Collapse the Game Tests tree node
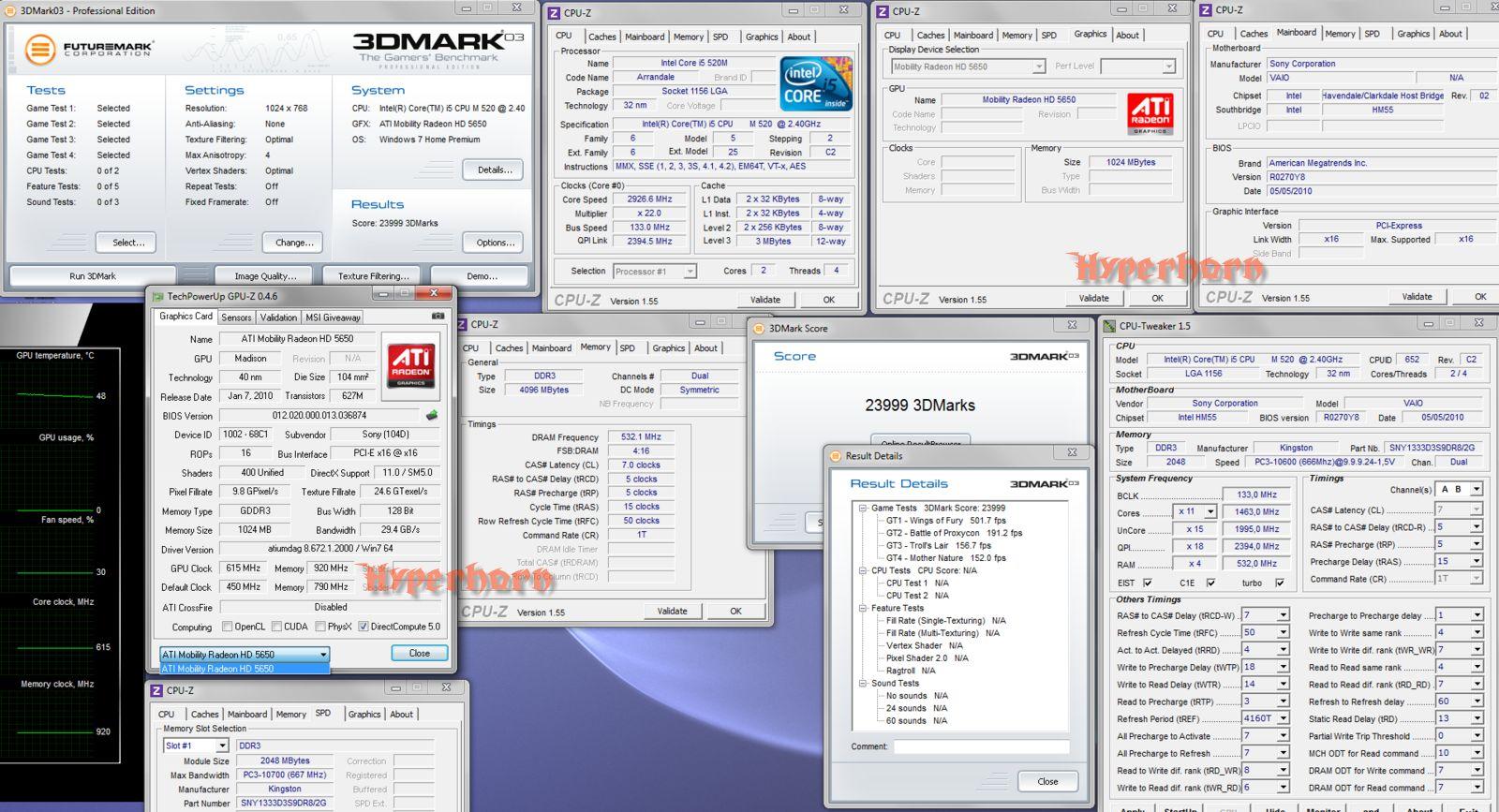The height and width of the screenshot is (812, 1499). point(862,508)
